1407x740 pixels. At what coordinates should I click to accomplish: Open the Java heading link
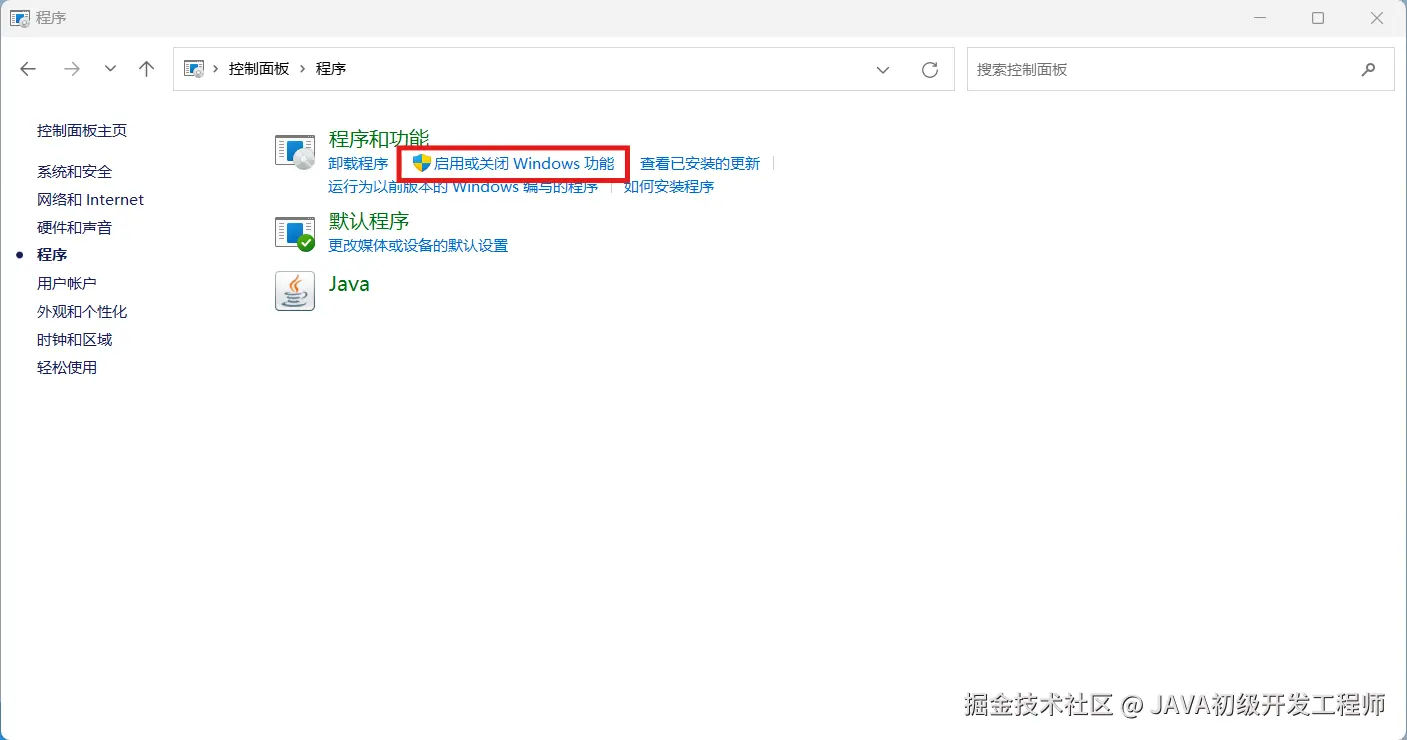pos(349,284)
